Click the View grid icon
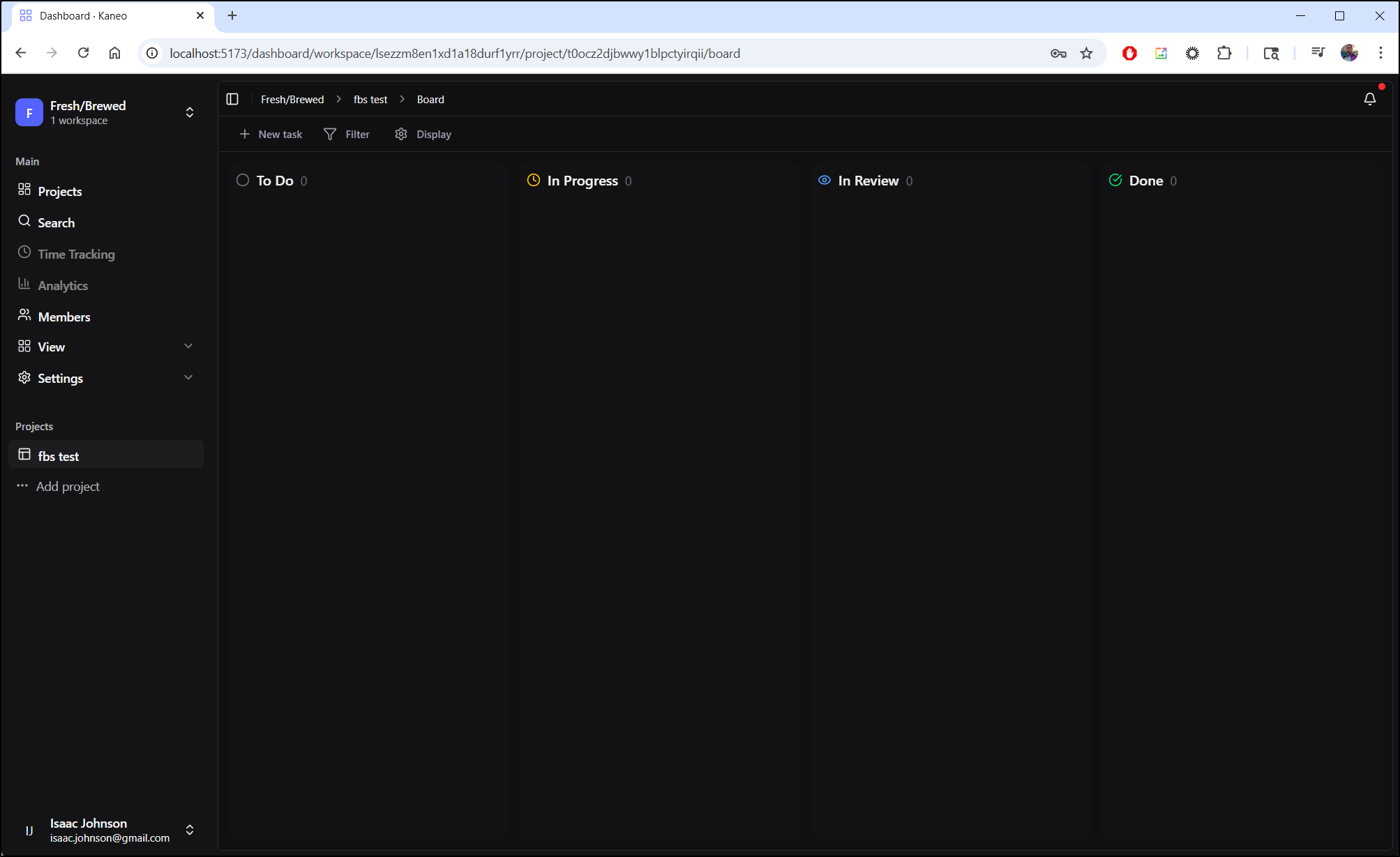Viewport: 1400px width, 857px height. tap(24, 346)
